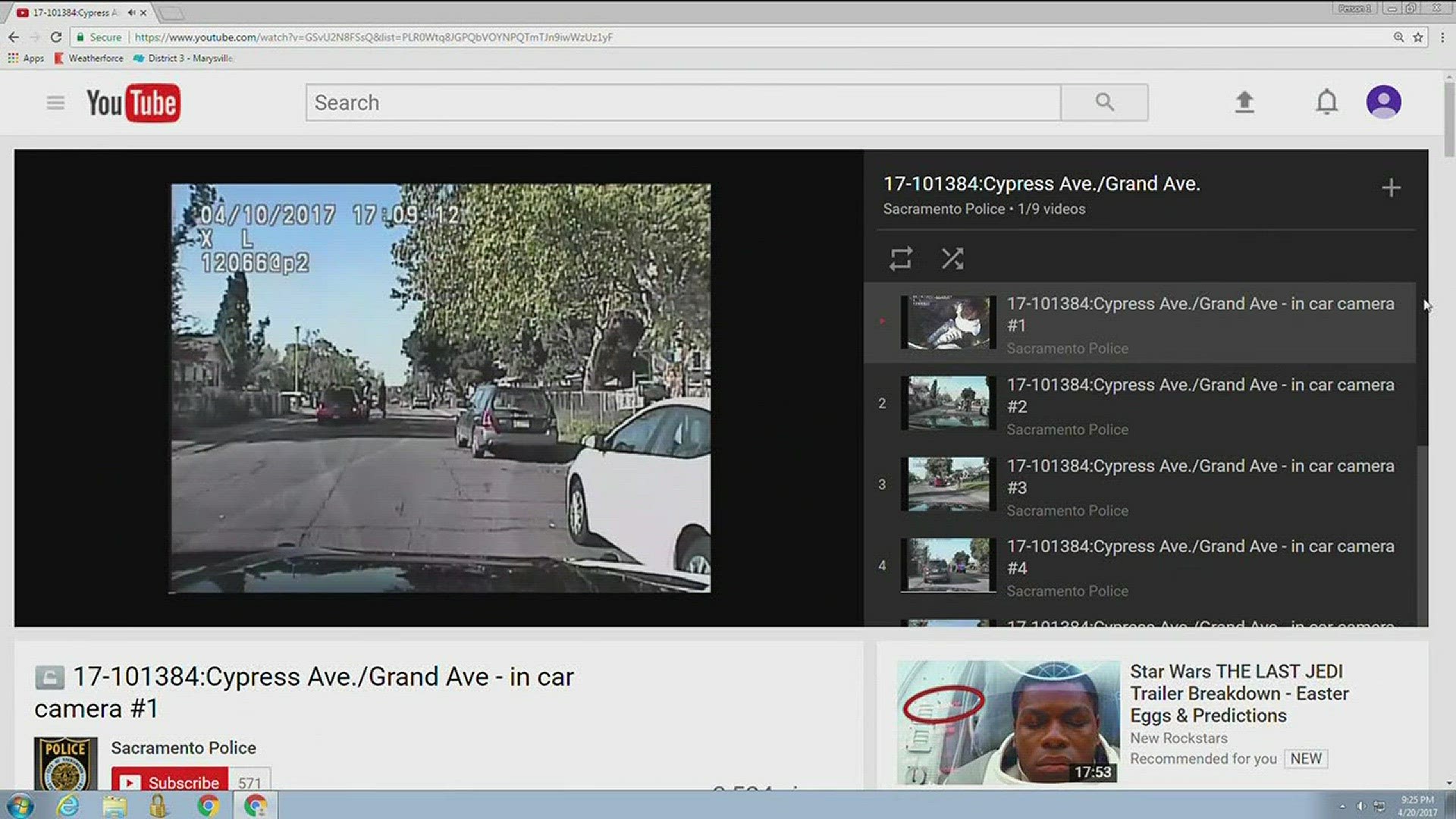Mute the tab via speaker icon

click(131, 12)
